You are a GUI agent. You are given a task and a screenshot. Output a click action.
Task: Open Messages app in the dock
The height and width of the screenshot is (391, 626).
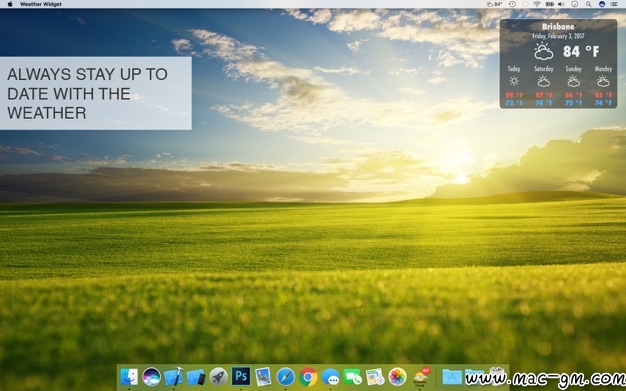coord(330,377)
